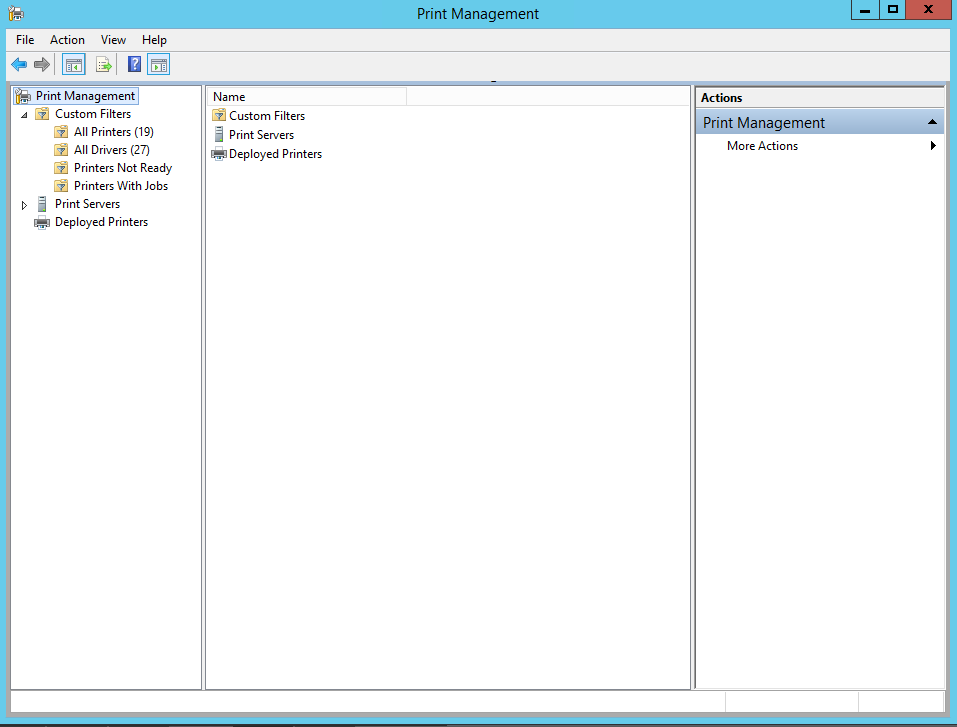Open Help using the question mark icon
Image resolution: width=957 pixels, height=727 pixels.
coord(133,64)
